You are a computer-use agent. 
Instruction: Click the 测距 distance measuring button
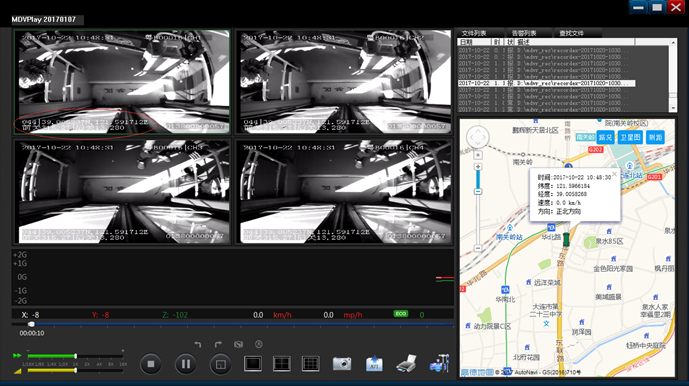click(x=655, y=137)
